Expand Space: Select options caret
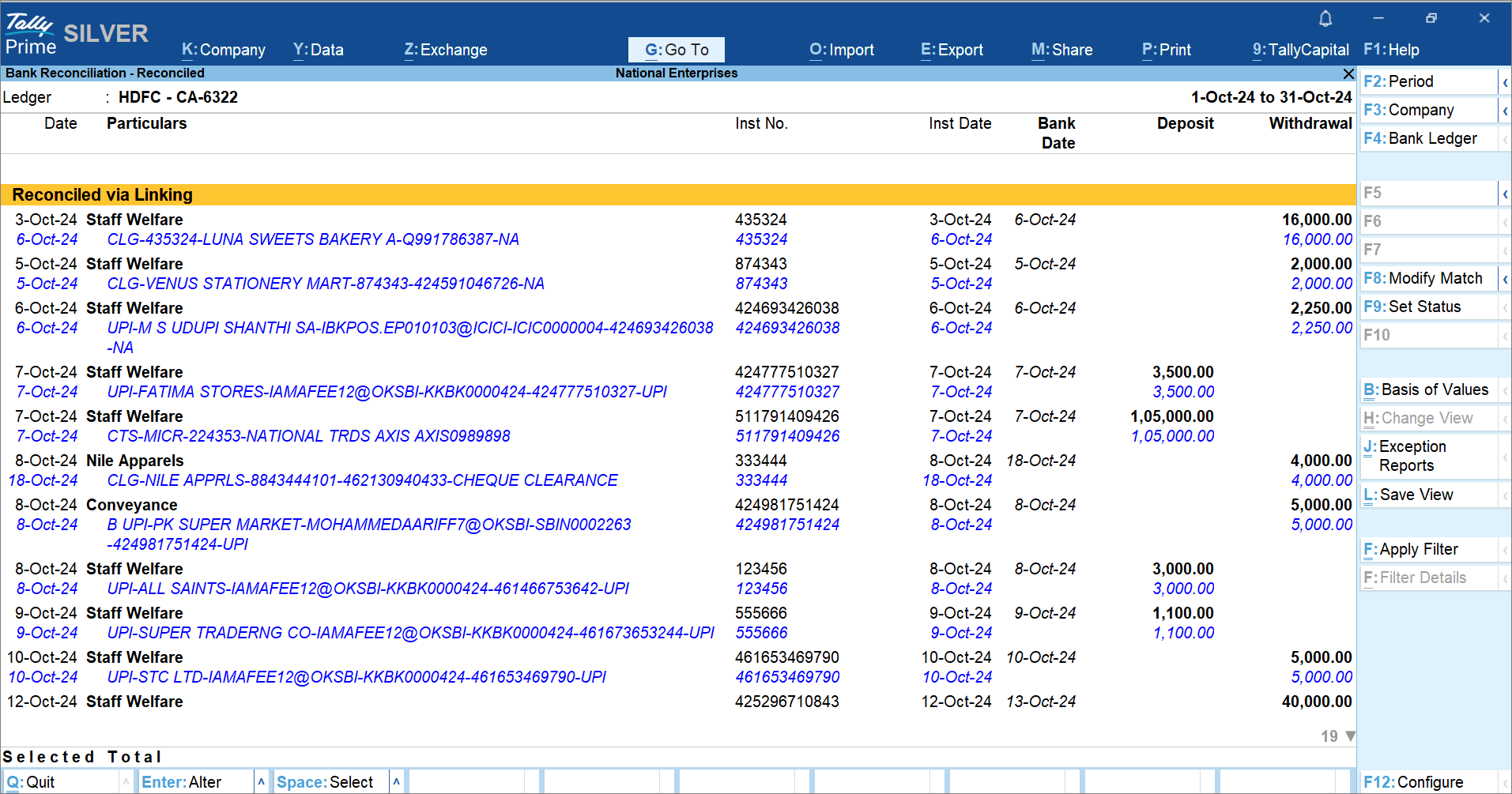 tap(396, 782)
